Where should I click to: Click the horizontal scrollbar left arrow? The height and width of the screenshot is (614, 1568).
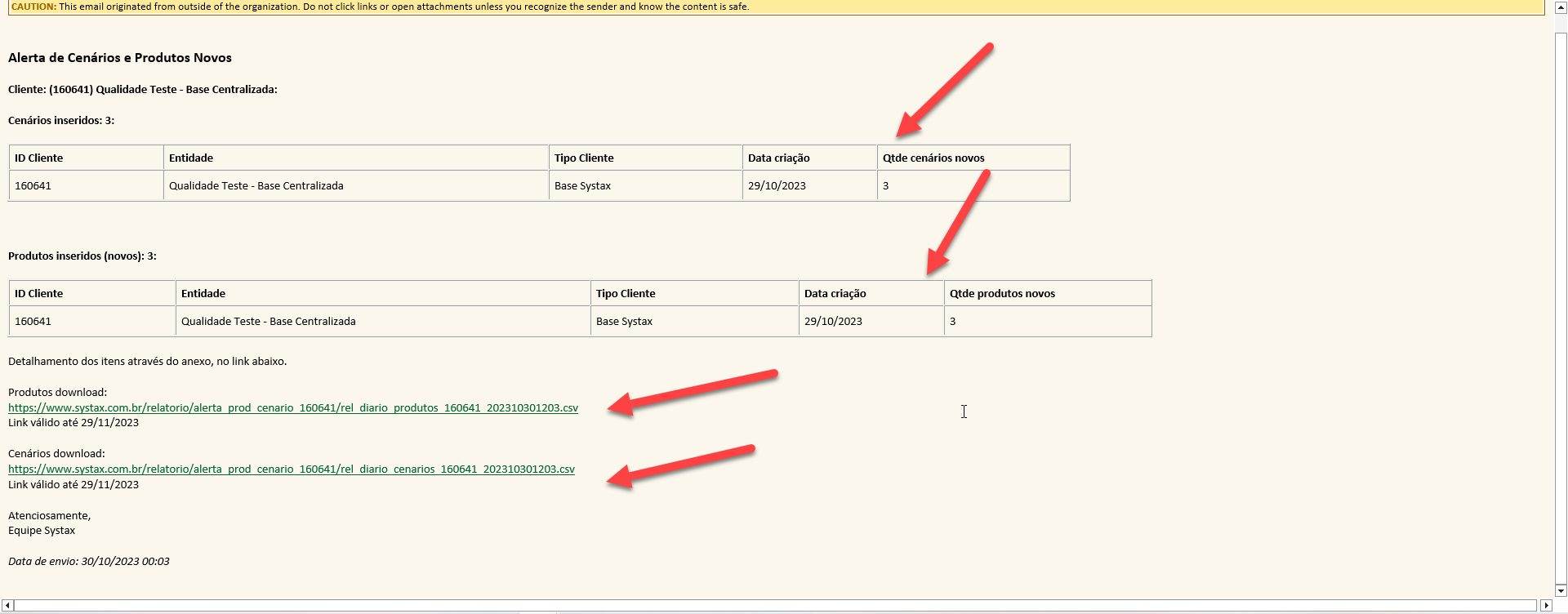(x=7, y=605)
